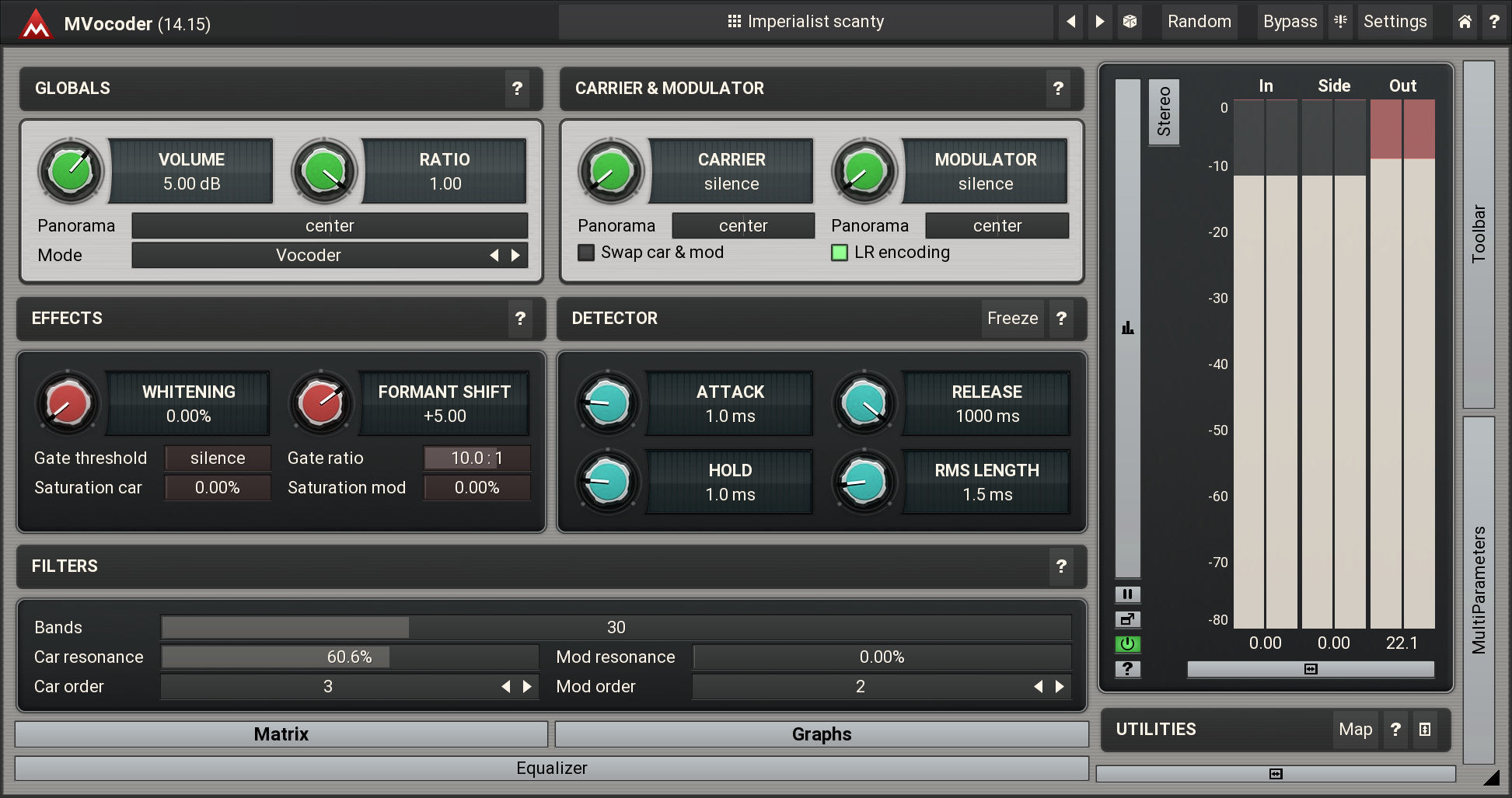Screen dimensions: 1512x798
Task: Open the Settings button
Action: [1395, 22]
